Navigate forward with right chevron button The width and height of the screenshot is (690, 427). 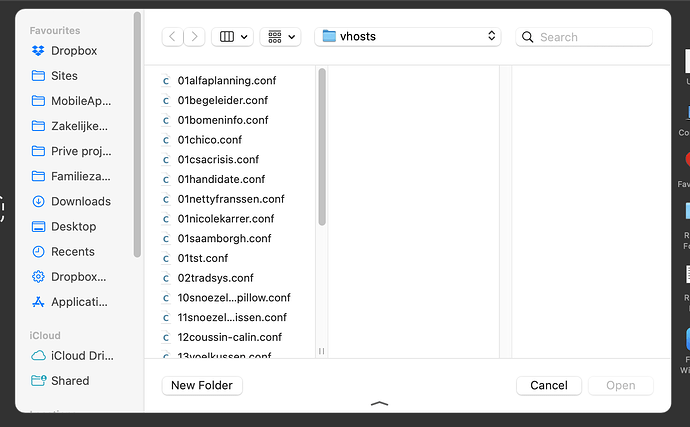point(195,37)
